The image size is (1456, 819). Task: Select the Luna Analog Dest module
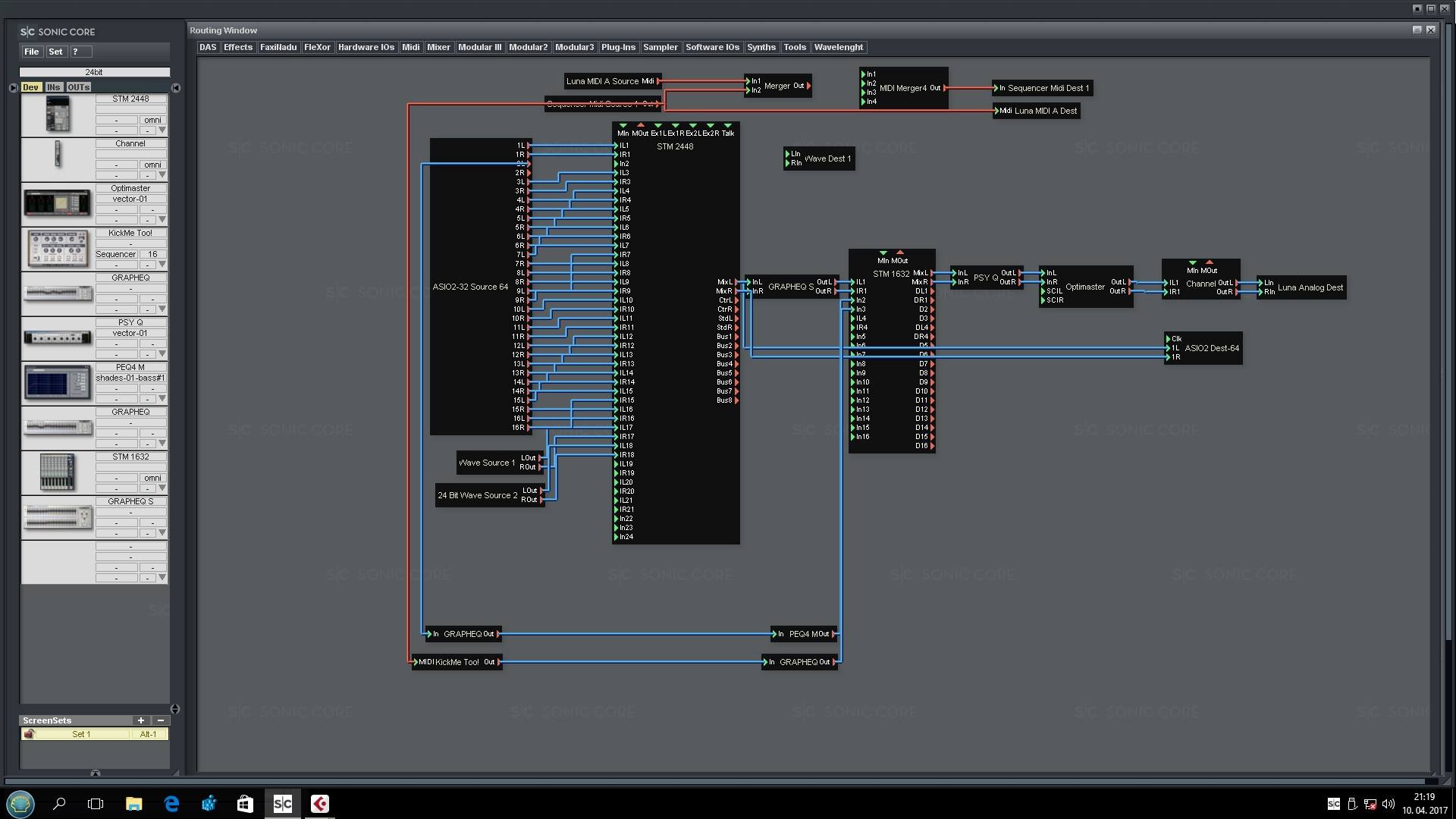(1302, 287)
